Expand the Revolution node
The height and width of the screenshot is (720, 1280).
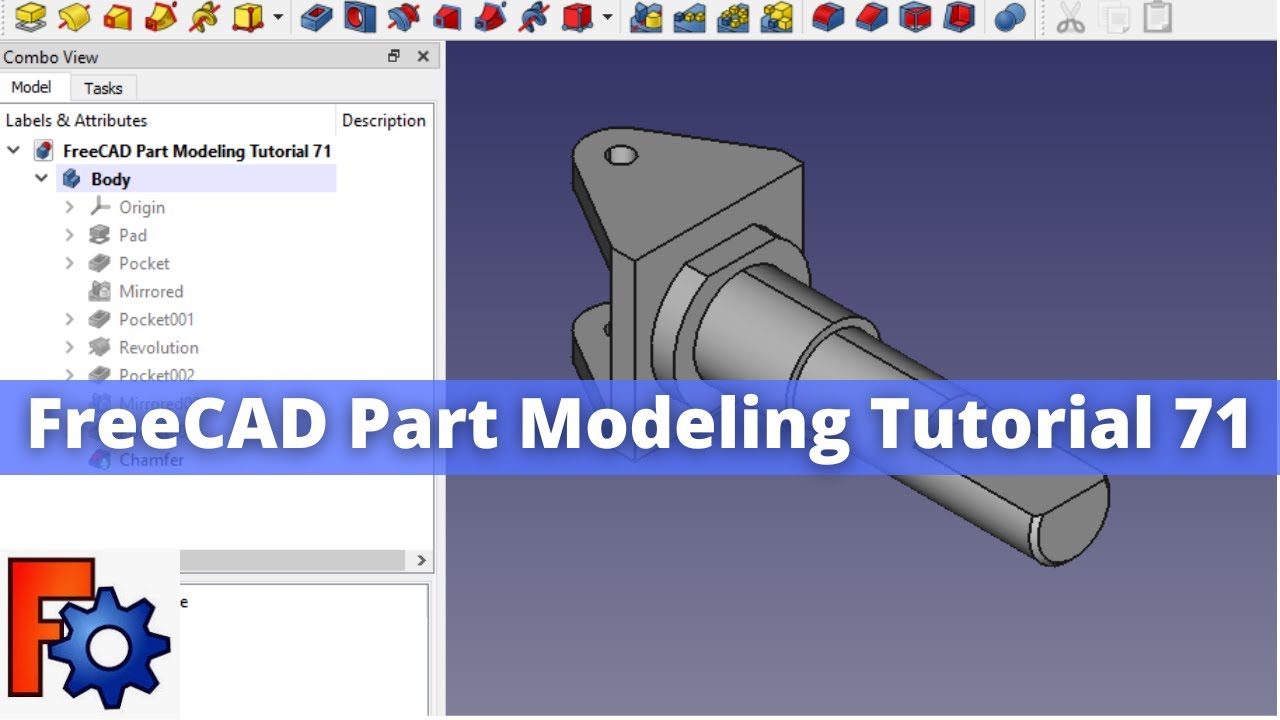click(69, 347)
